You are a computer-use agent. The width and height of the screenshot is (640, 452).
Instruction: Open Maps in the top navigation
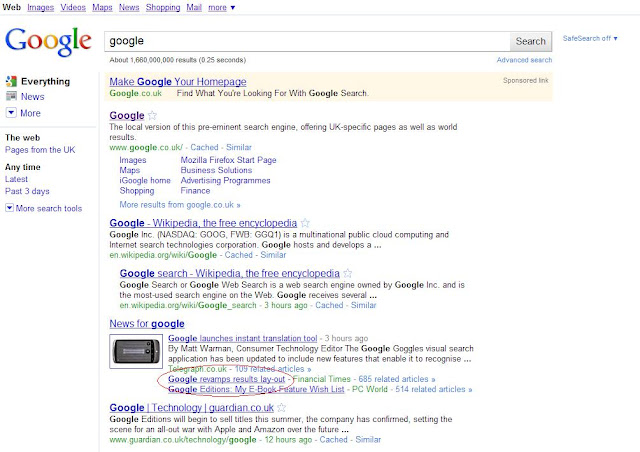[102, 7]
